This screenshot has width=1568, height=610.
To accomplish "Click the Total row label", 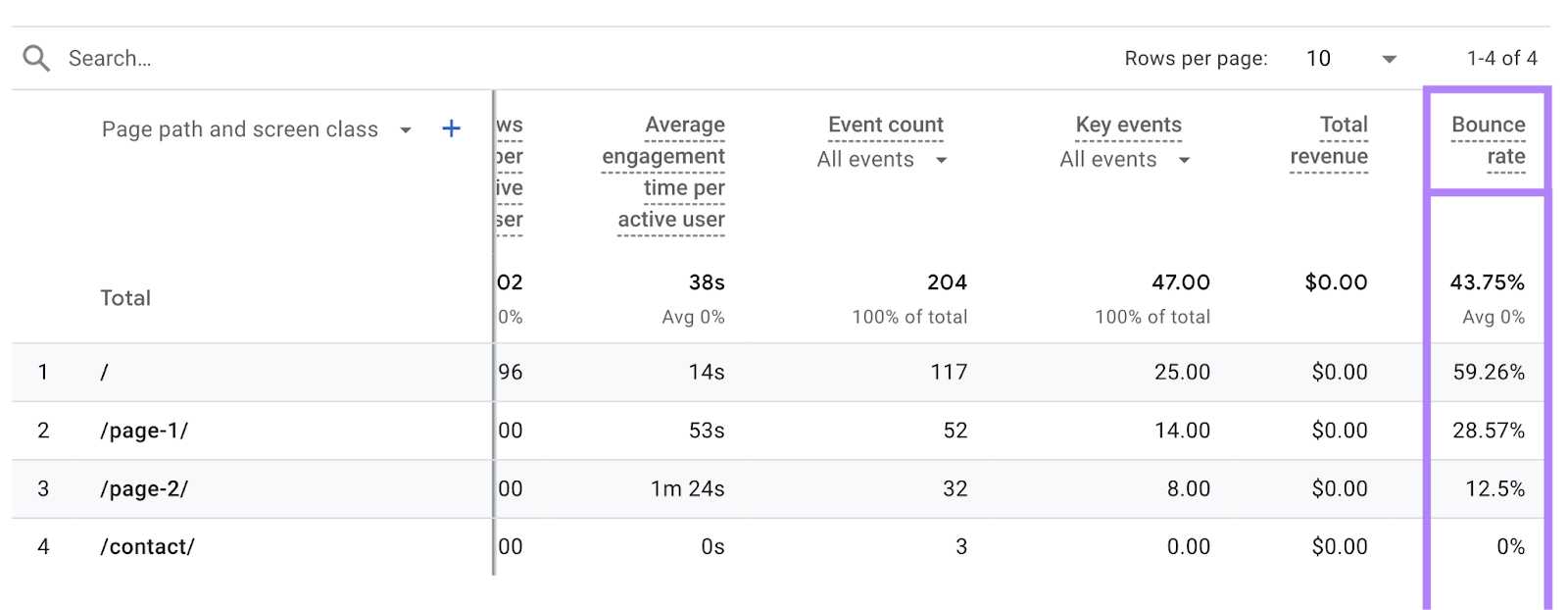I will point(124,297).
